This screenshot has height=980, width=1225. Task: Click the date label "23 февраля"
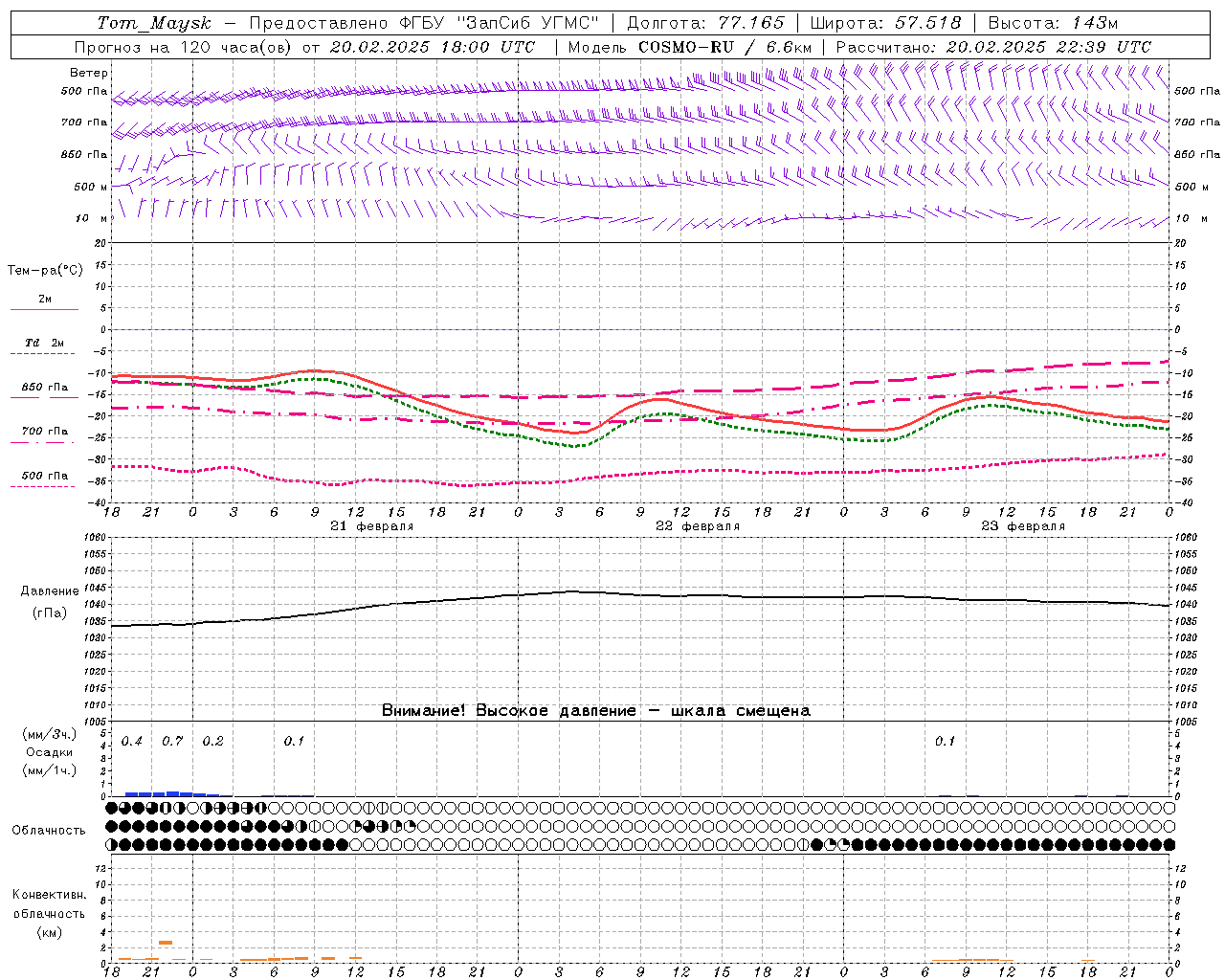coord(1023,526)
